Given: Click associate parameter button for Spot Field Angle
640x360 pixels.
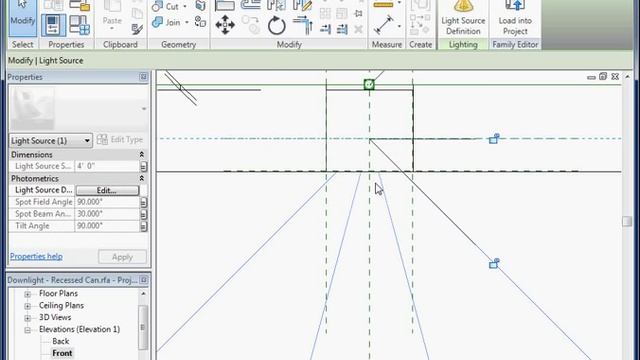Looking at the screenshot, I should [x=144, y=202].
